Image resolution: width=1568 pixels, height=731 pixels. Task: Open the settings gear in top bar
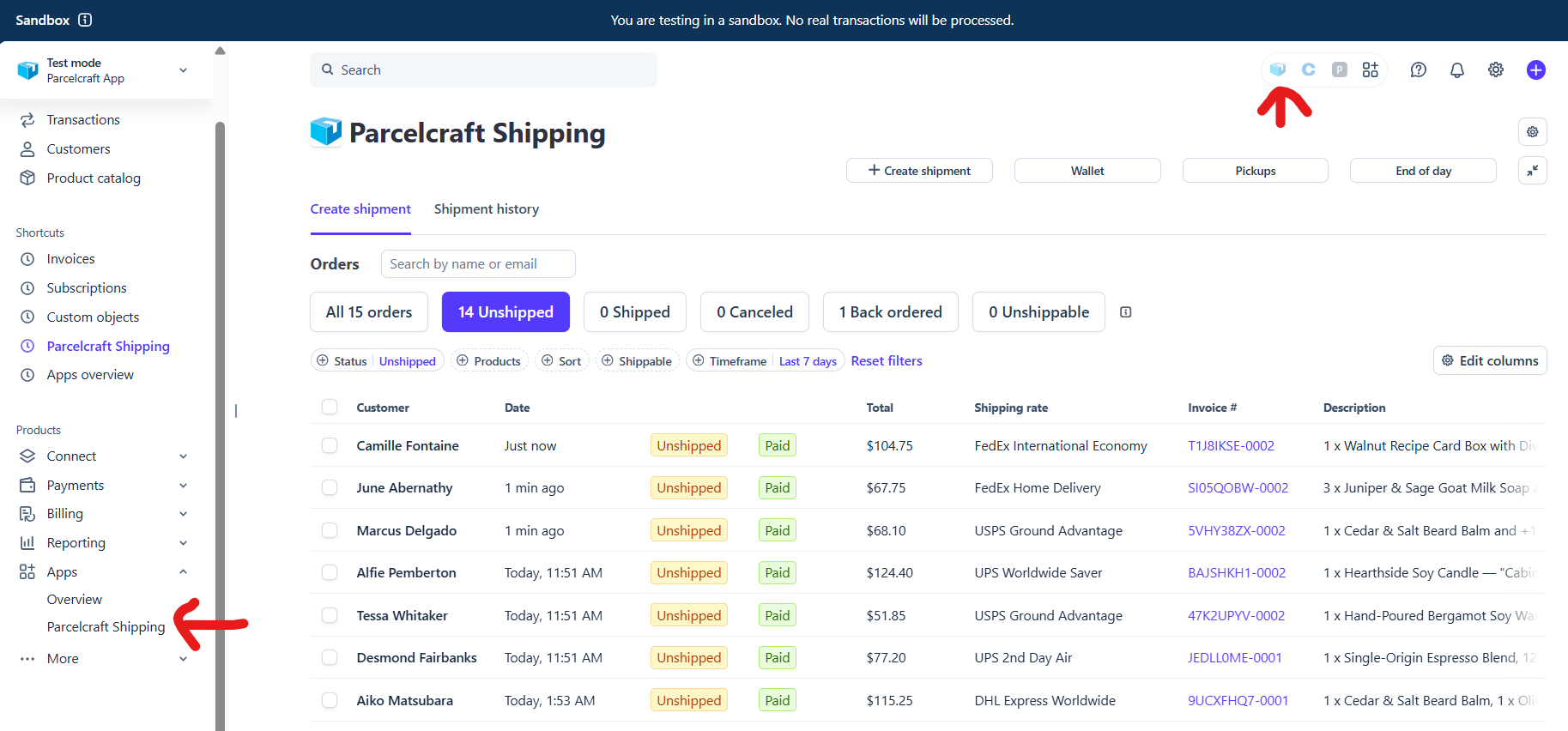pyautogui.click(x=1496, y=69)
